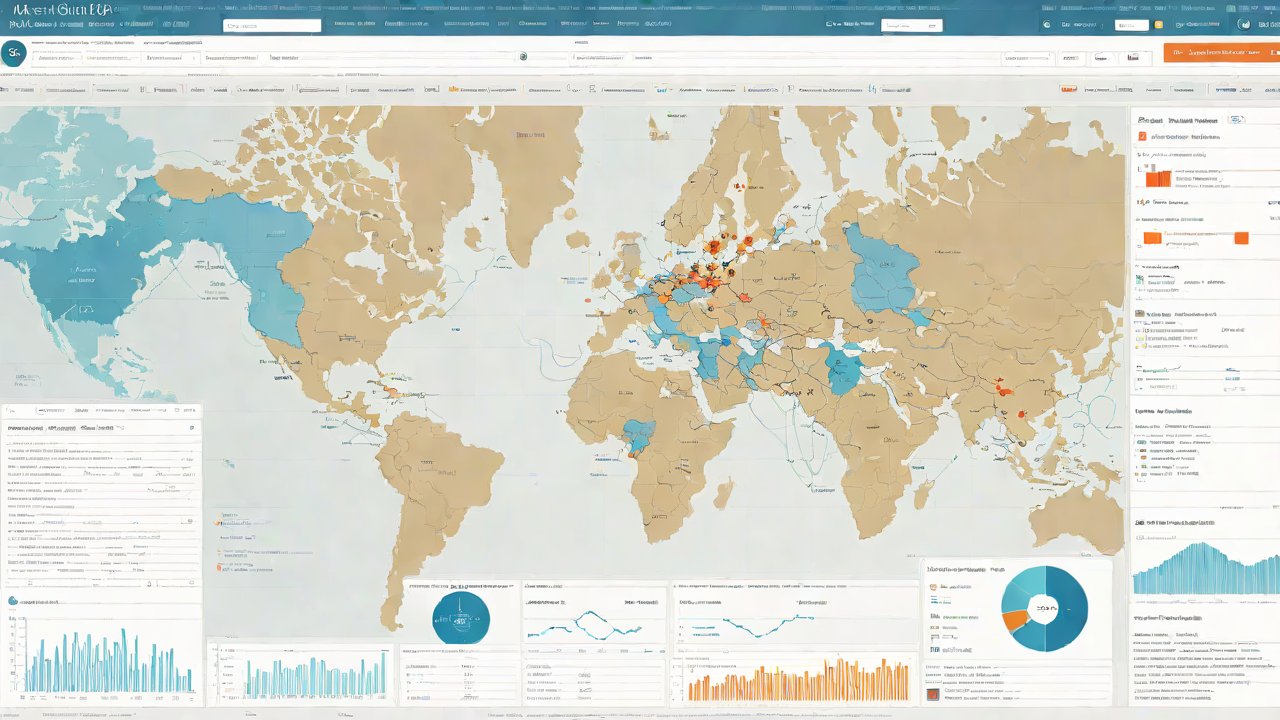
Task: Click the teal circular gauge below the map
Action: 461,618
